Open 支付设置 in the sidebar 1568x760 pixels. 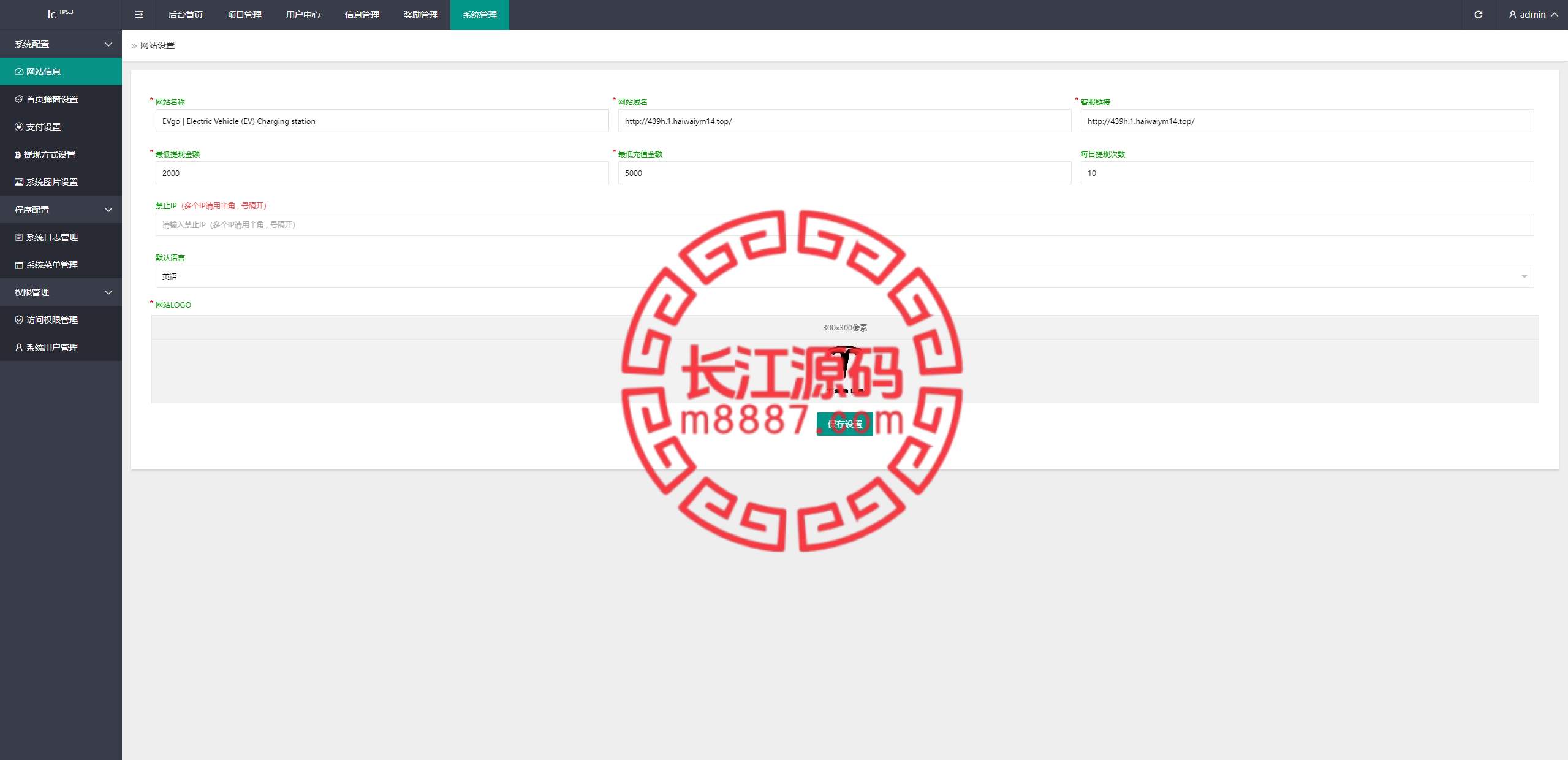(x=61, y=127)
